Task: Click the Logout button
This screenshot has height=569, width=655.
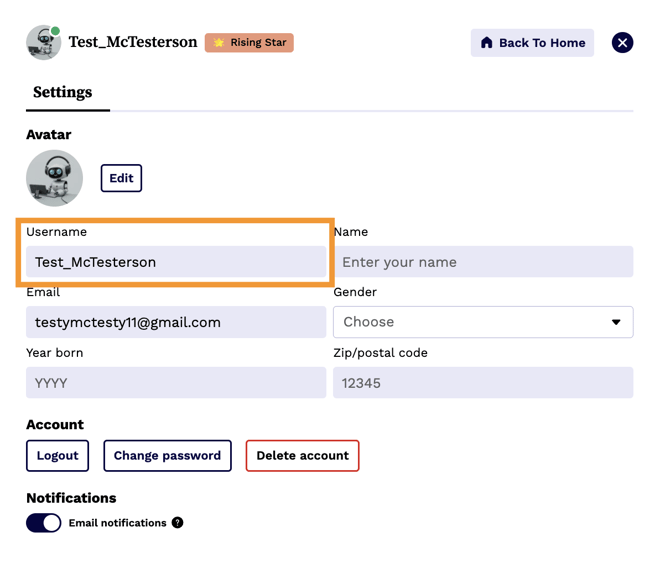Action: (57, 456)
